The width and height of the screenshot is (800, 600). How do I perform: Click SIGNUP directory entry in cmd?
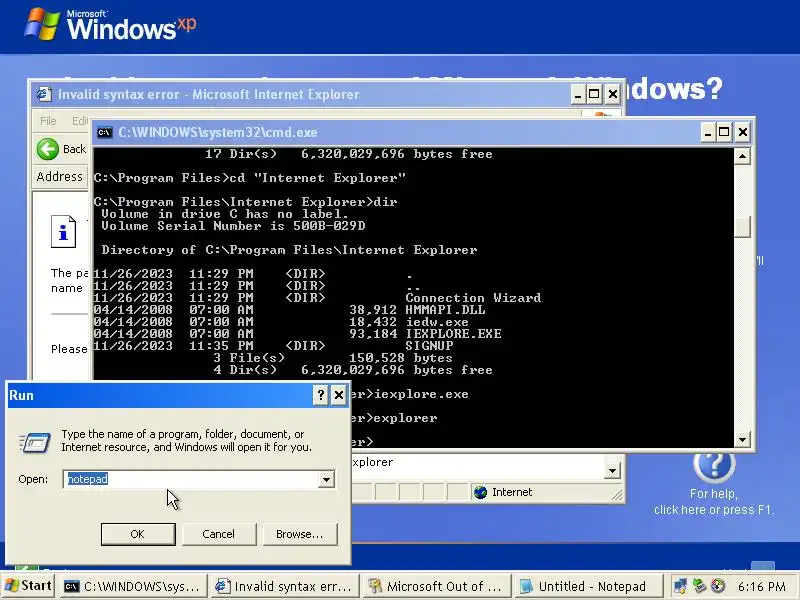tap(429, 346)
